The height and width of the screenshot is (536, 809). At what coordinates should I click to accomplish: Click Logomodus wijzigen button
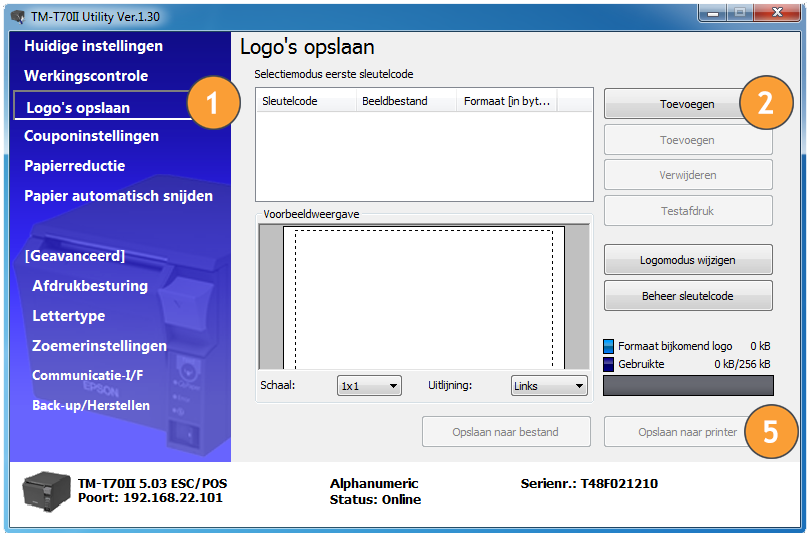tap(688, 260)
